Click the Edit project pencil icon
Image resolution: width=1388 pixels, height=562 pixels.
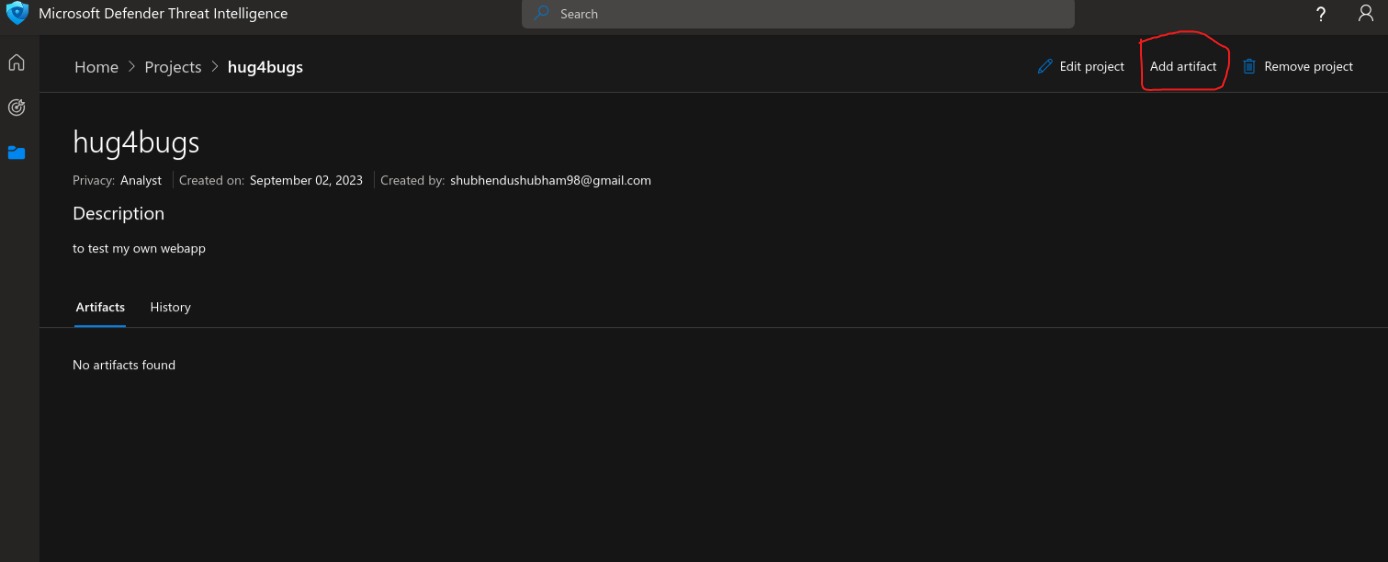[1045, 67]
